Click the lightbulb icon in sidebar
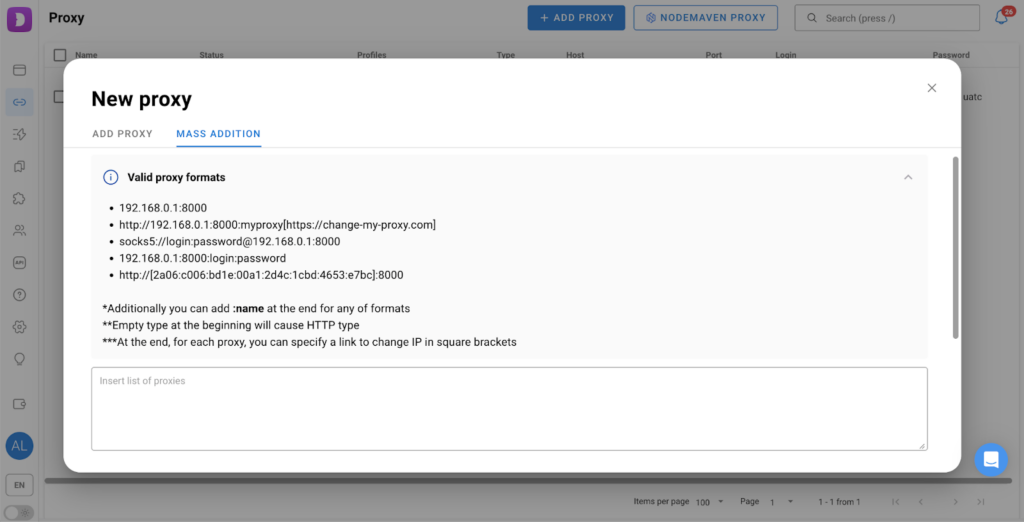 (19, 359)
